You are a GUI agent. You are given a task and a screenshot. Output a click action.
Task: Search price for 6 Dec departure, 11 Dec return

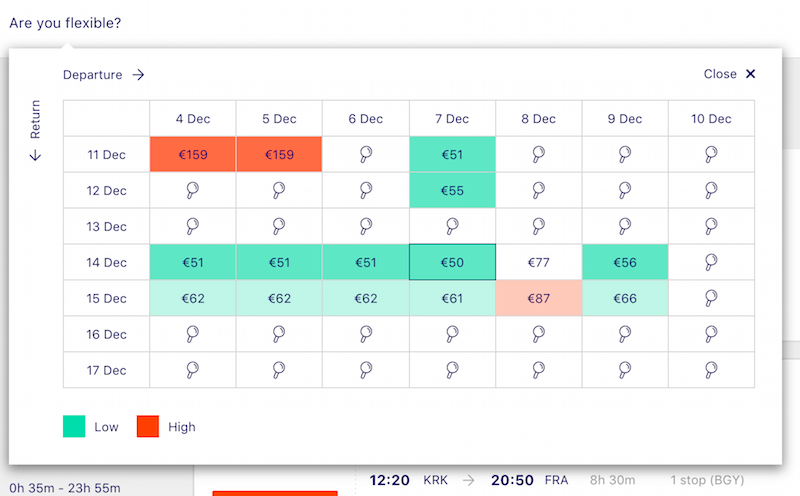click(x=366, y=154)
